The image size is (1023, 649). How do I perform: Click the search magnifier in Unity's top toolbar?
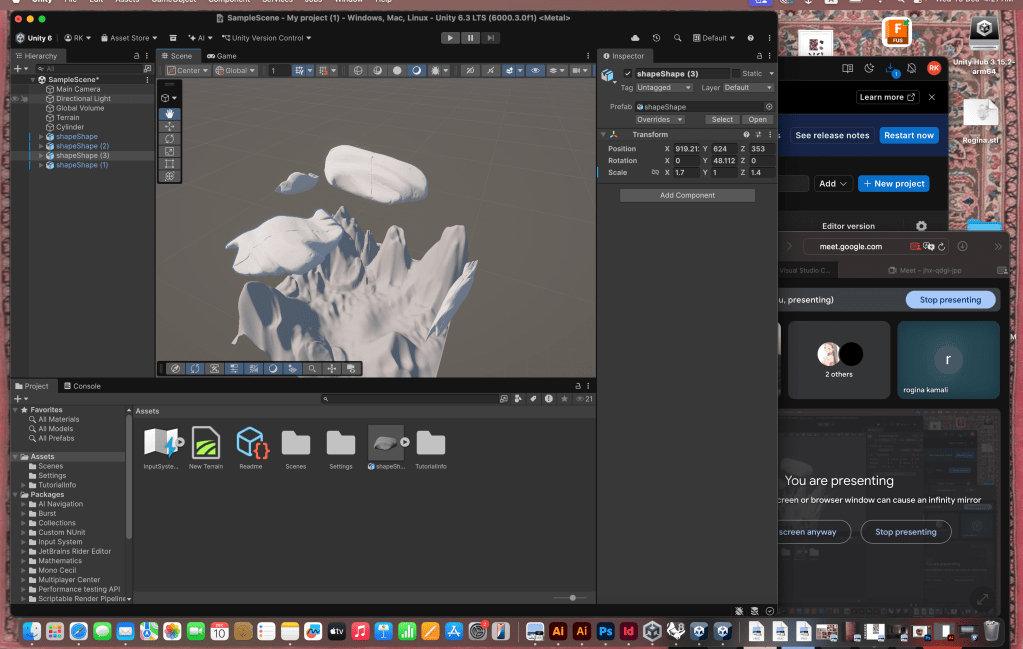(677, 38)
